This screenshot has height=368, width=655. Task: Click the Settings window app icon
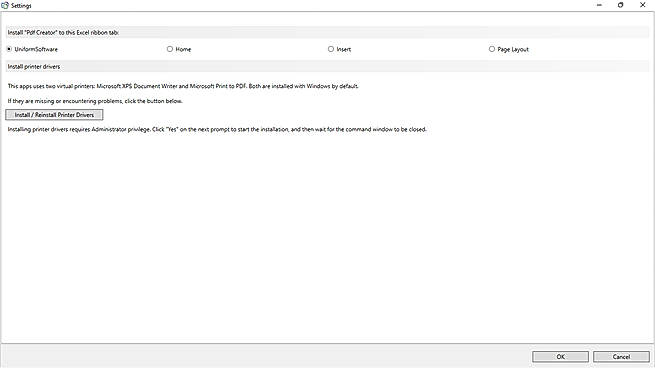point(5,5)
